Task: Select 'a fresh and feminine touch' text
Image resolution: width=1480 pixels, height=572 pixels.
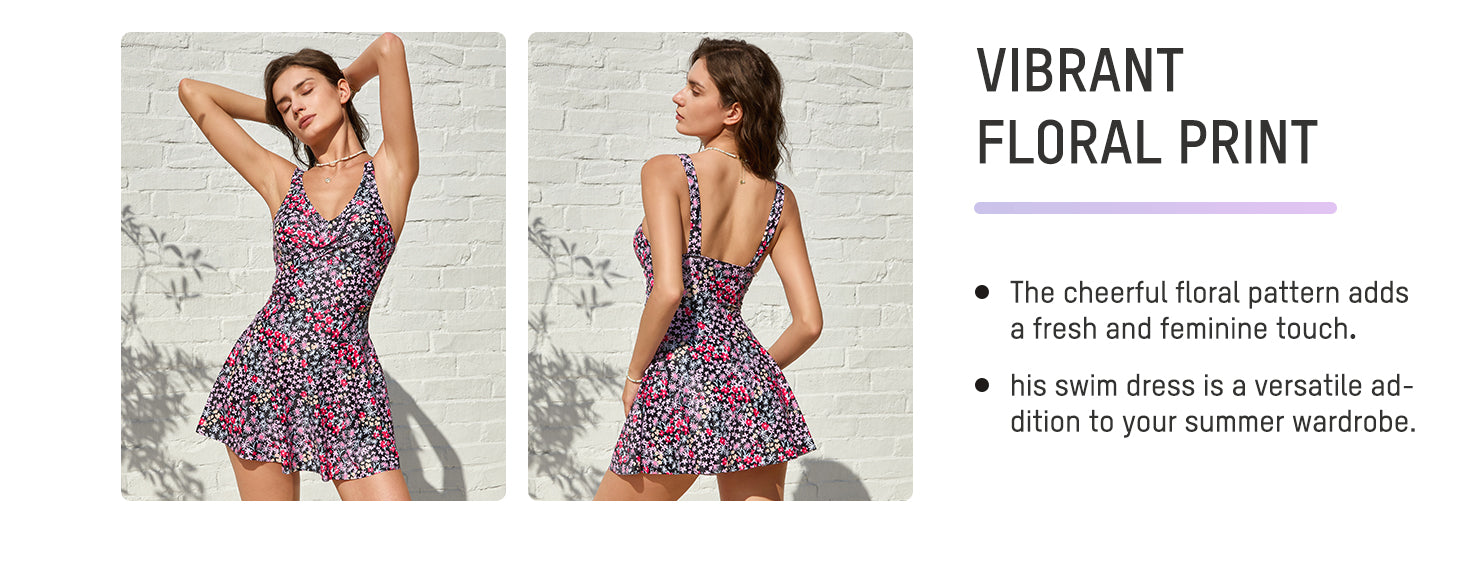Action: [1182, 329]
